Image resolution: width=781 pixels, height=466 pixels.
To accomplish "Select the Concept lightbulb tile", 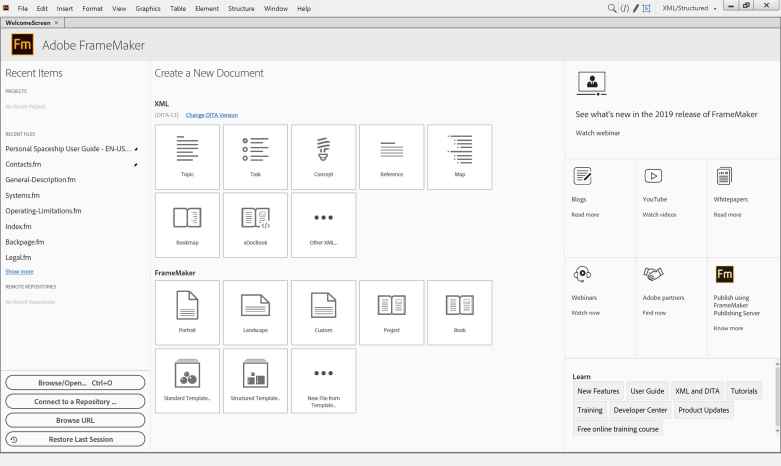I will tap(323, 156).
